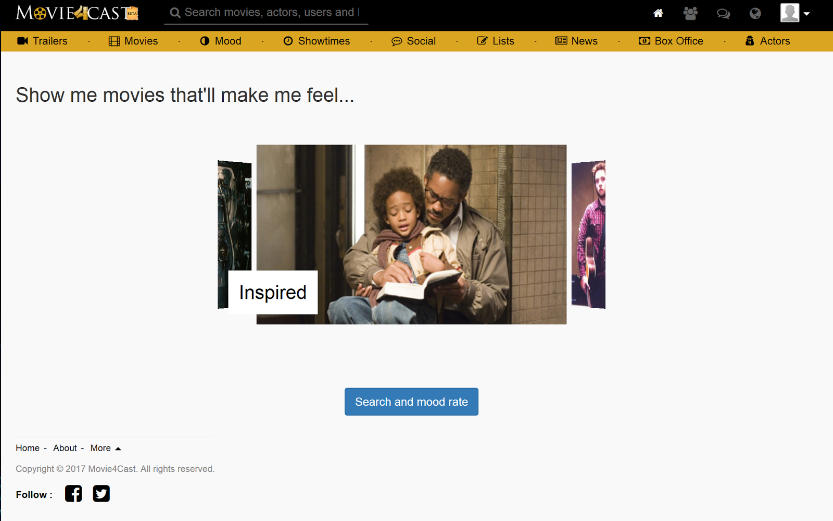Open the Actors menu item
The image size is (833, 521).
coord(767,41)
